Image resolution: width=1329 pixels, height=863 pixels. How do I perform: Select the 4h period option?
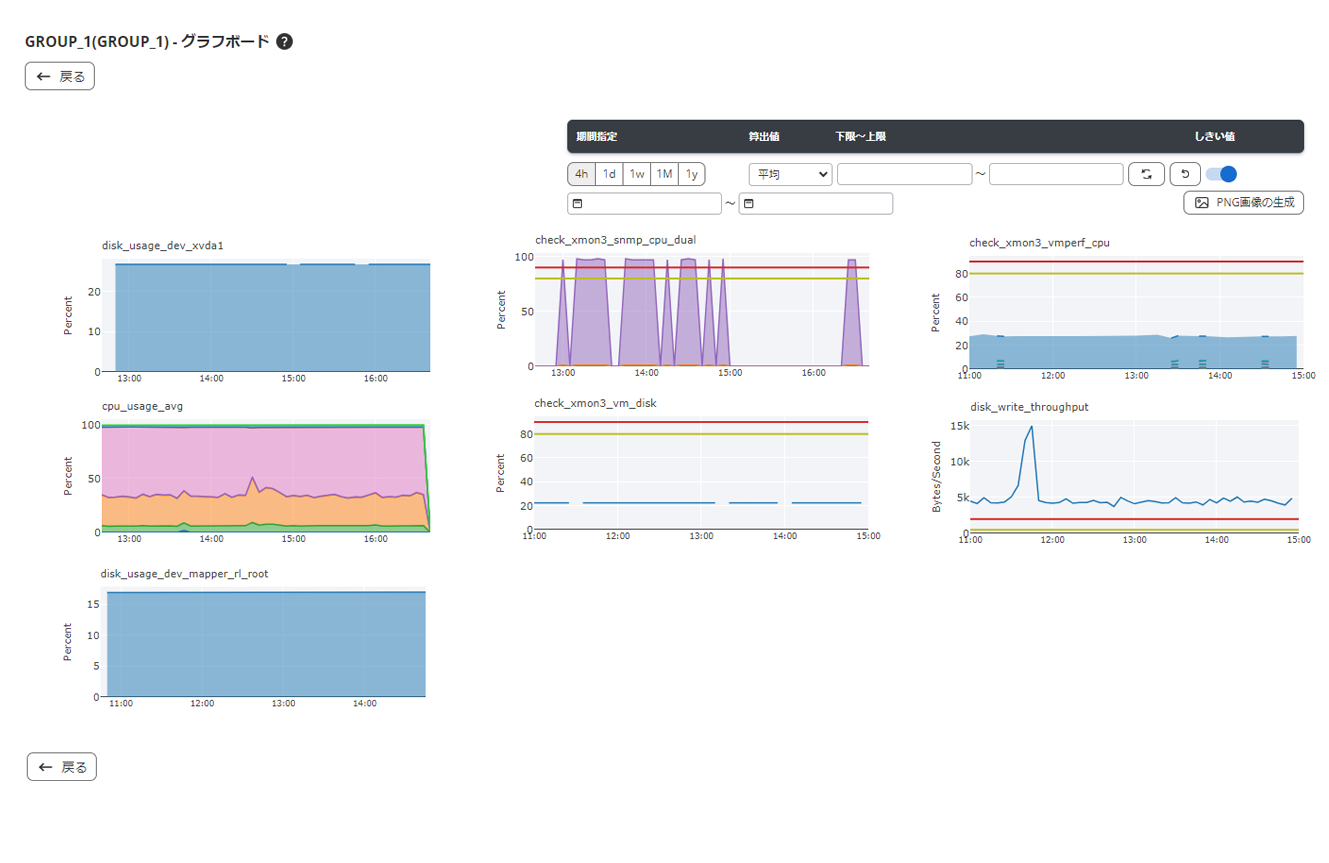click(581, 174)
